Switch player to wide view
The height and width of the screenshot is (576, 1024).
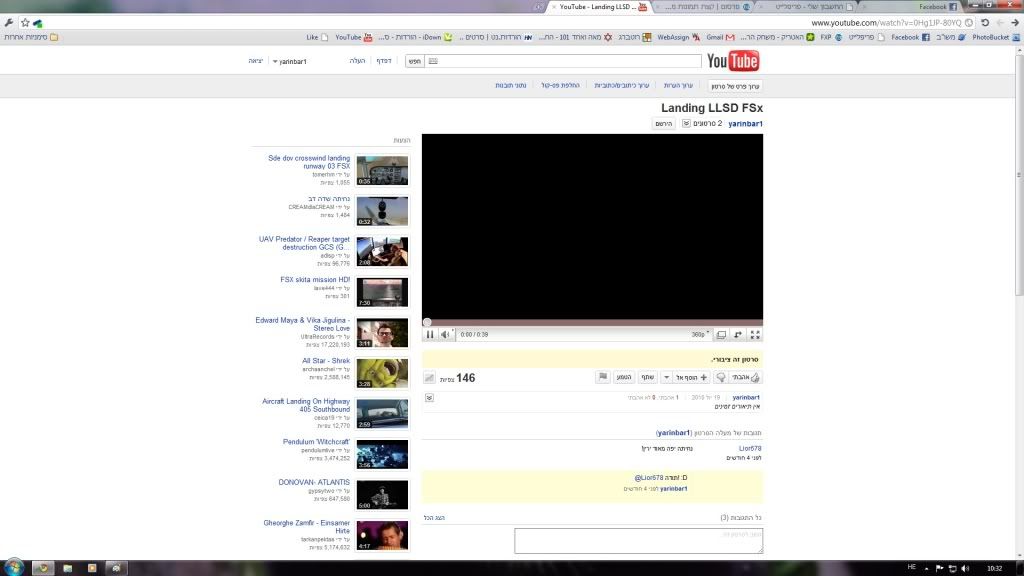pyautogui.click(x=721, y=334)
